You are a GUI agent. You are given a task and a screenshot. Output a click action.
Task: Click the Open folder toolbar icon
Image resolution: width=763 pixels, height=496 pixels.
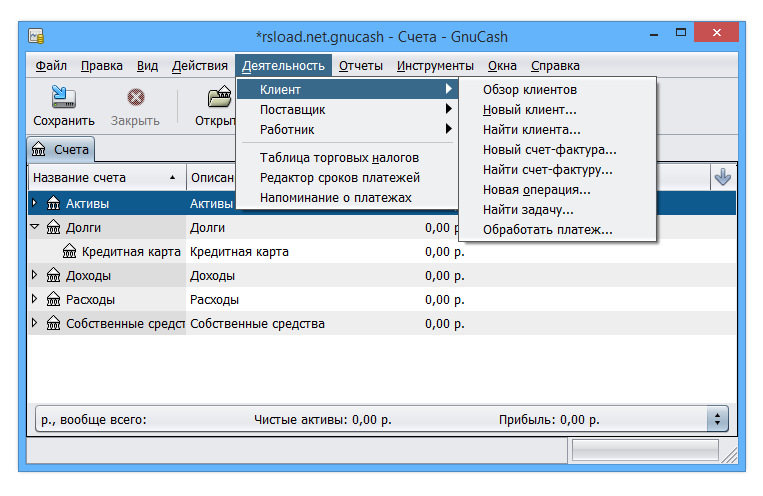click(x=219, y=96)
